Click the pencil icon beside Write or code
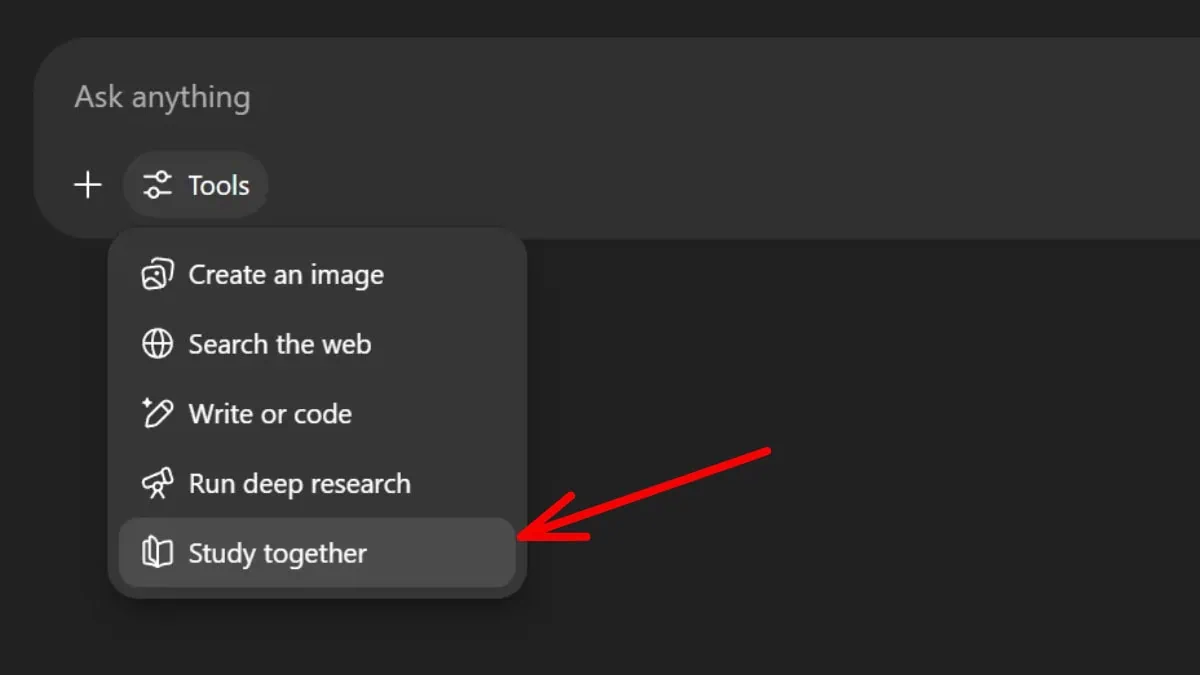 coord(157,414)
